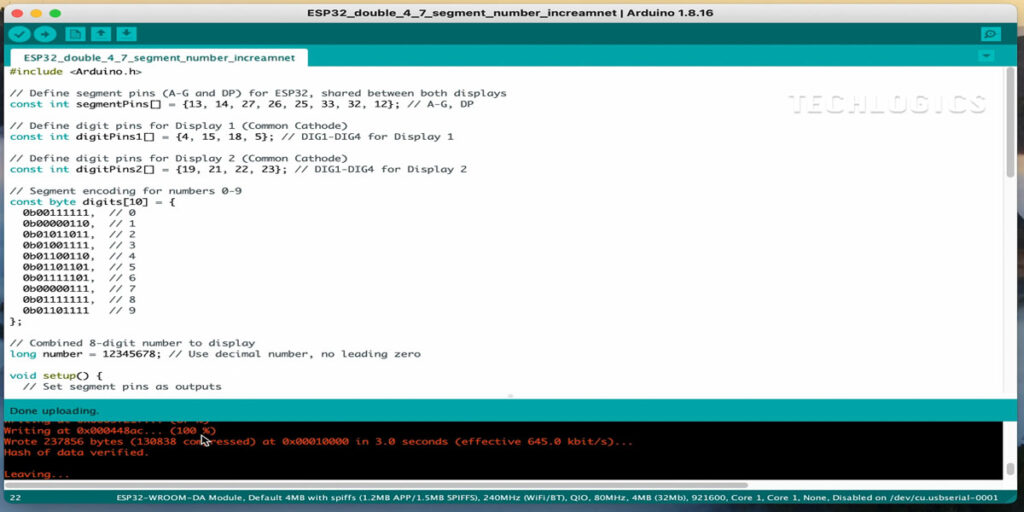Click the "Hash of data verified." console line

click(x=76, y=452)
